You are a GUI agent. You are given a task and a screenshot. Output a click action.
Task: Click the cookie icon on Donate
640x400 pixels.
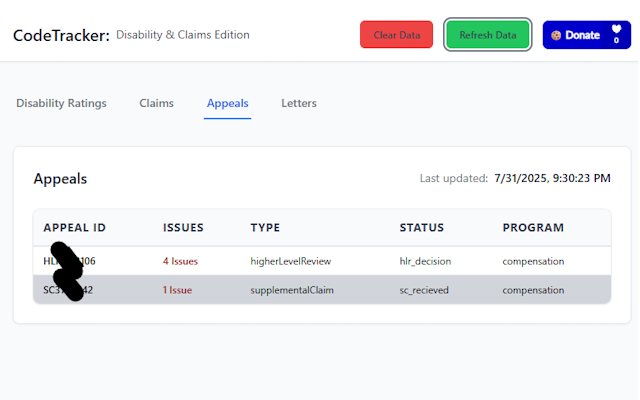pyautogui.click(x=556, y=35)
